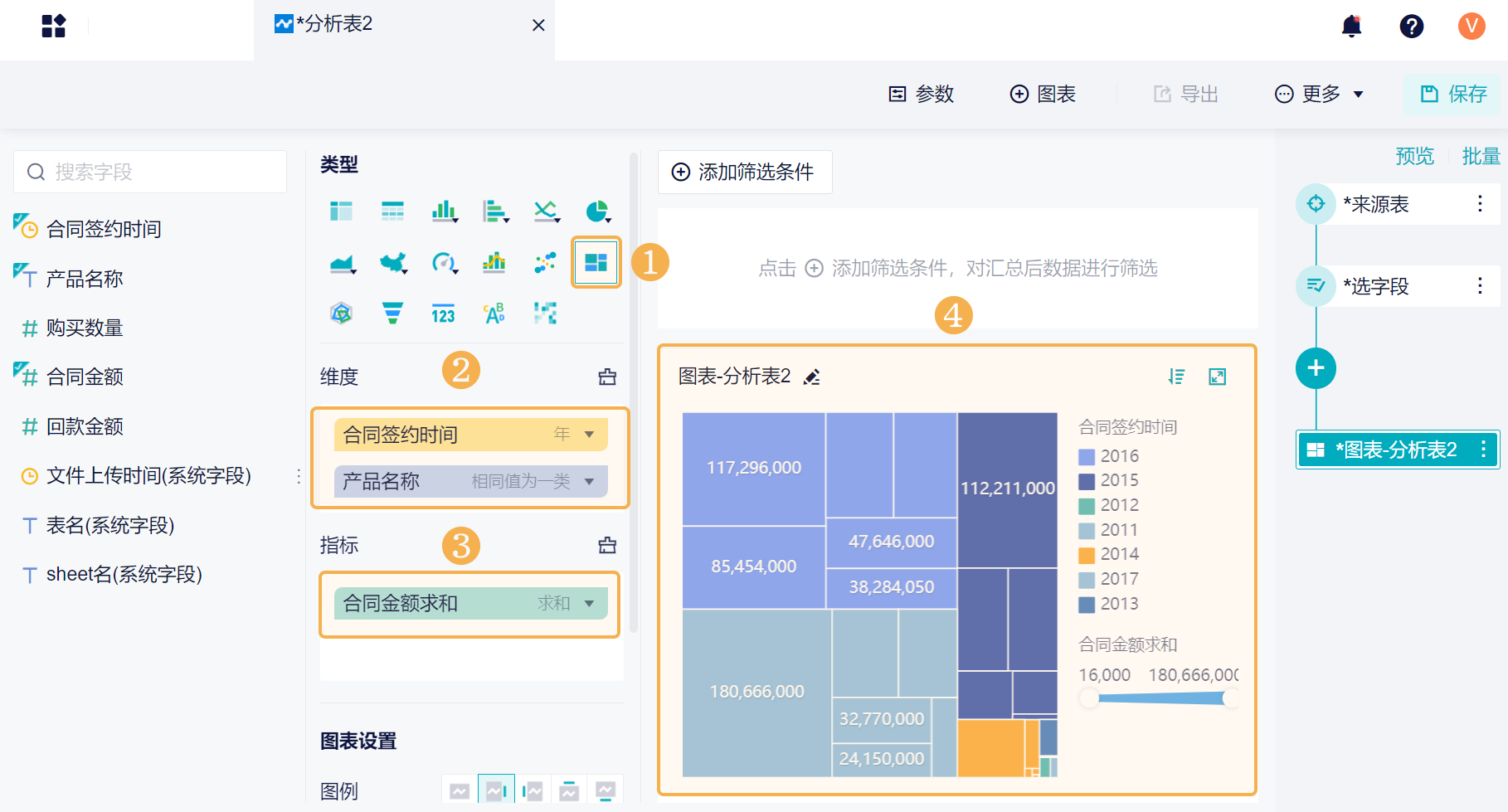The image size is (1508, 812).
Task: Select the radar chart type
Action: pyautogui.click(x=341, y=314)
